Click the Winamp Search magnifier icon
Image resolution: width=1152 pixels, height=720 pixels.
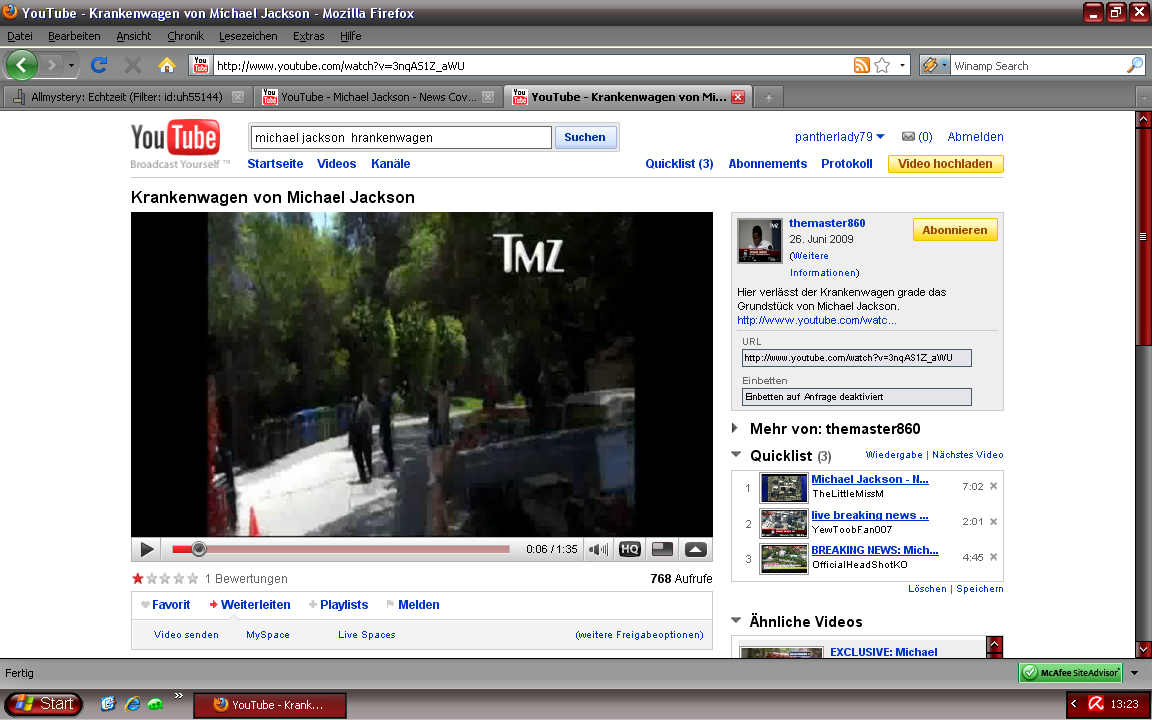click(x=1135, y=65)
